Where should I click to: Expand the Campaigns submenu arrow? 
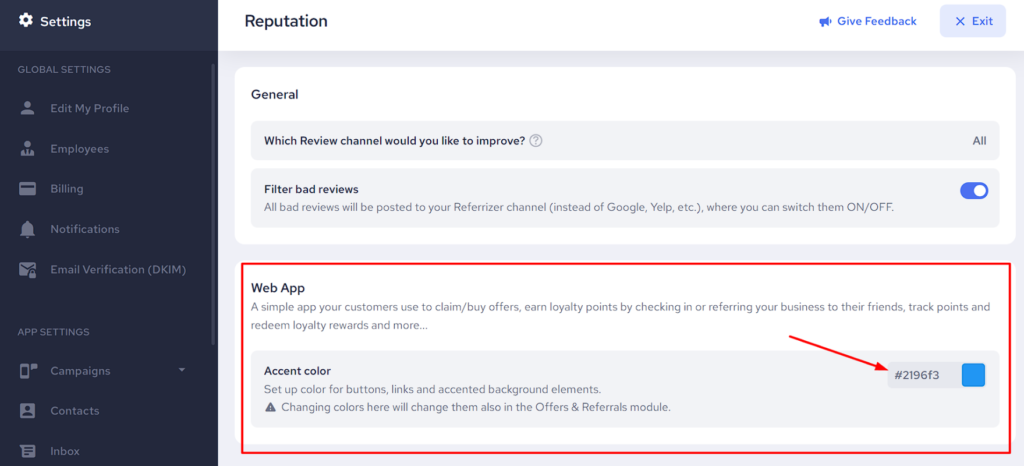[x=182, y=370]
